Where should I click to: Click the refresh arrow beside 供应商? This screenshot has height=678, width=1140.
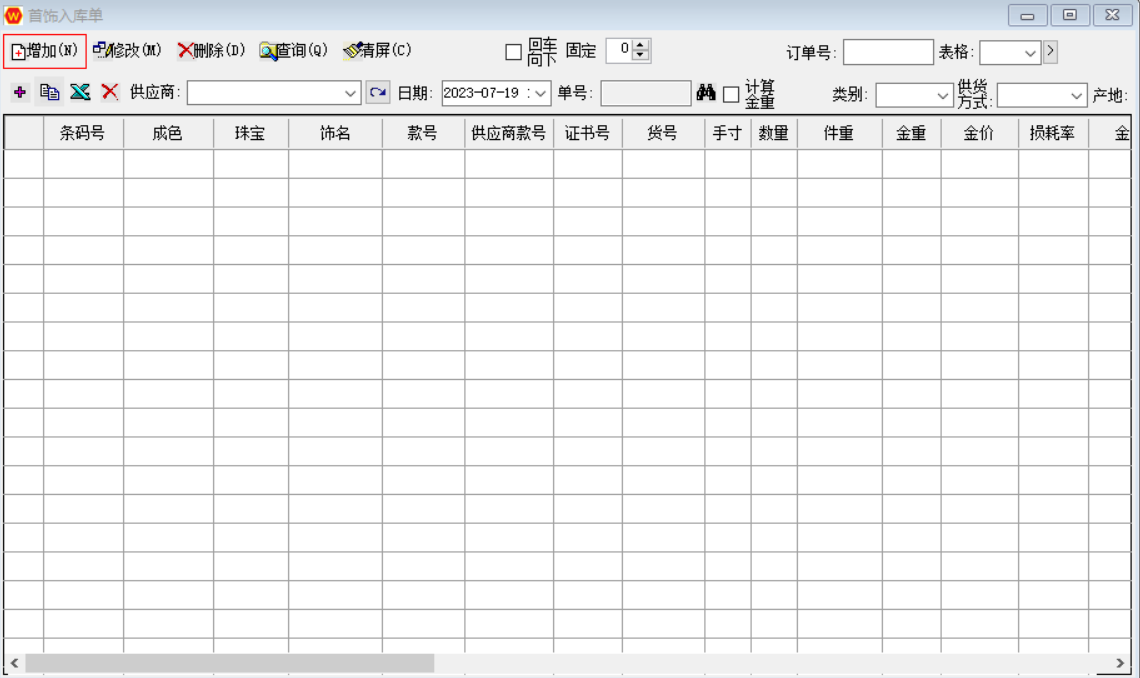[377, 93]
